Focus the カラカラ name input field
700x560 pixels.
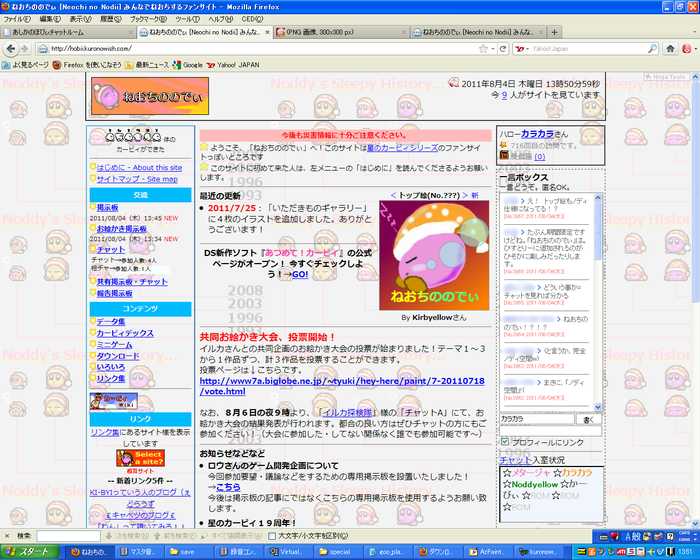537,419
